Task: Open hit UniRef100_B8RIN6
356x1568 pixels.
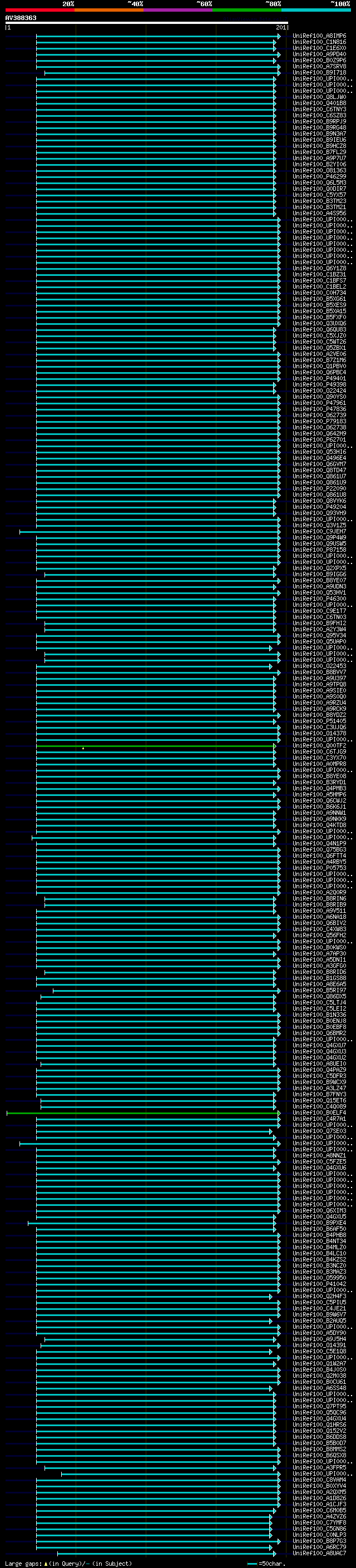Action: click(319, 898)
